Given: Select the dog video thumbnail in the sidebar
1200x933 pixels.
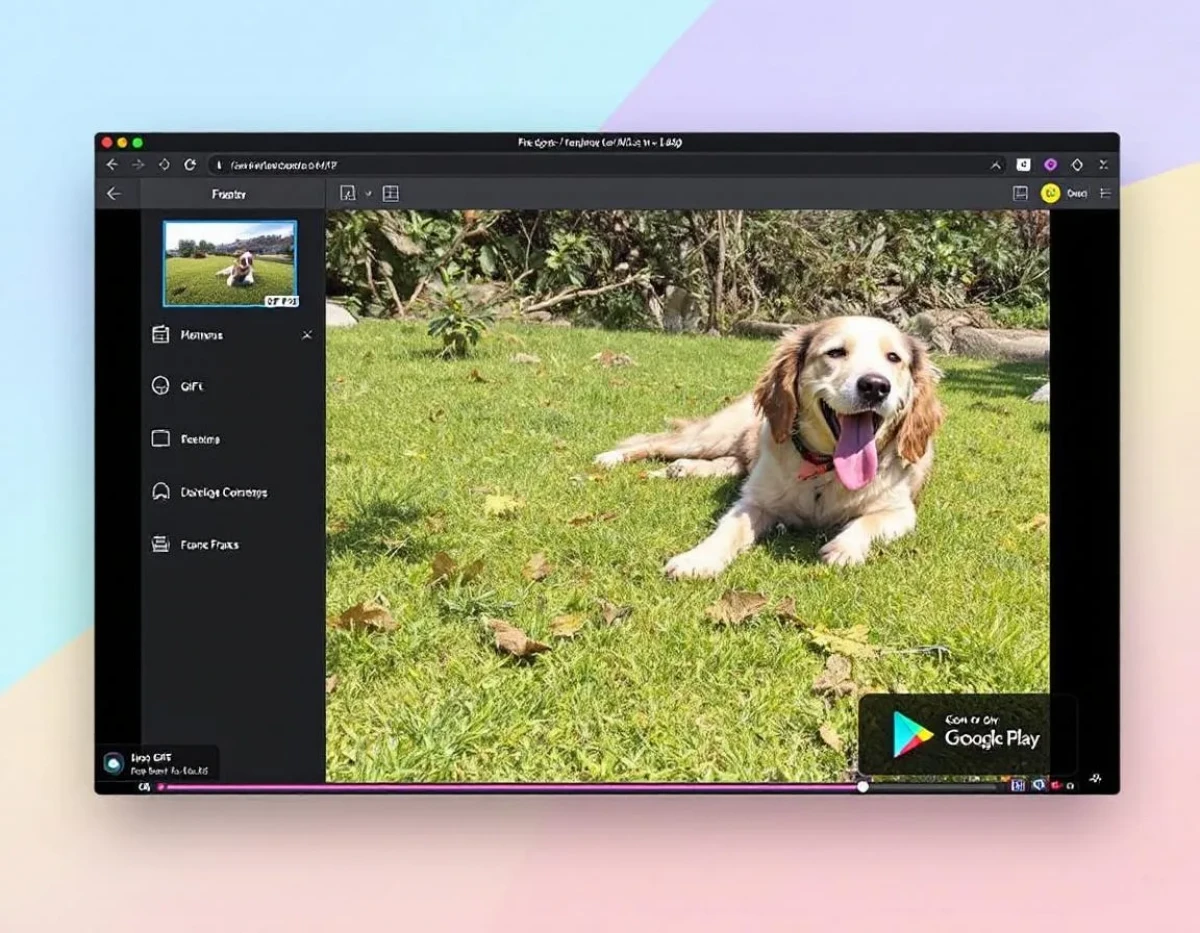Looking at the screenshot, I should (230, 264).
